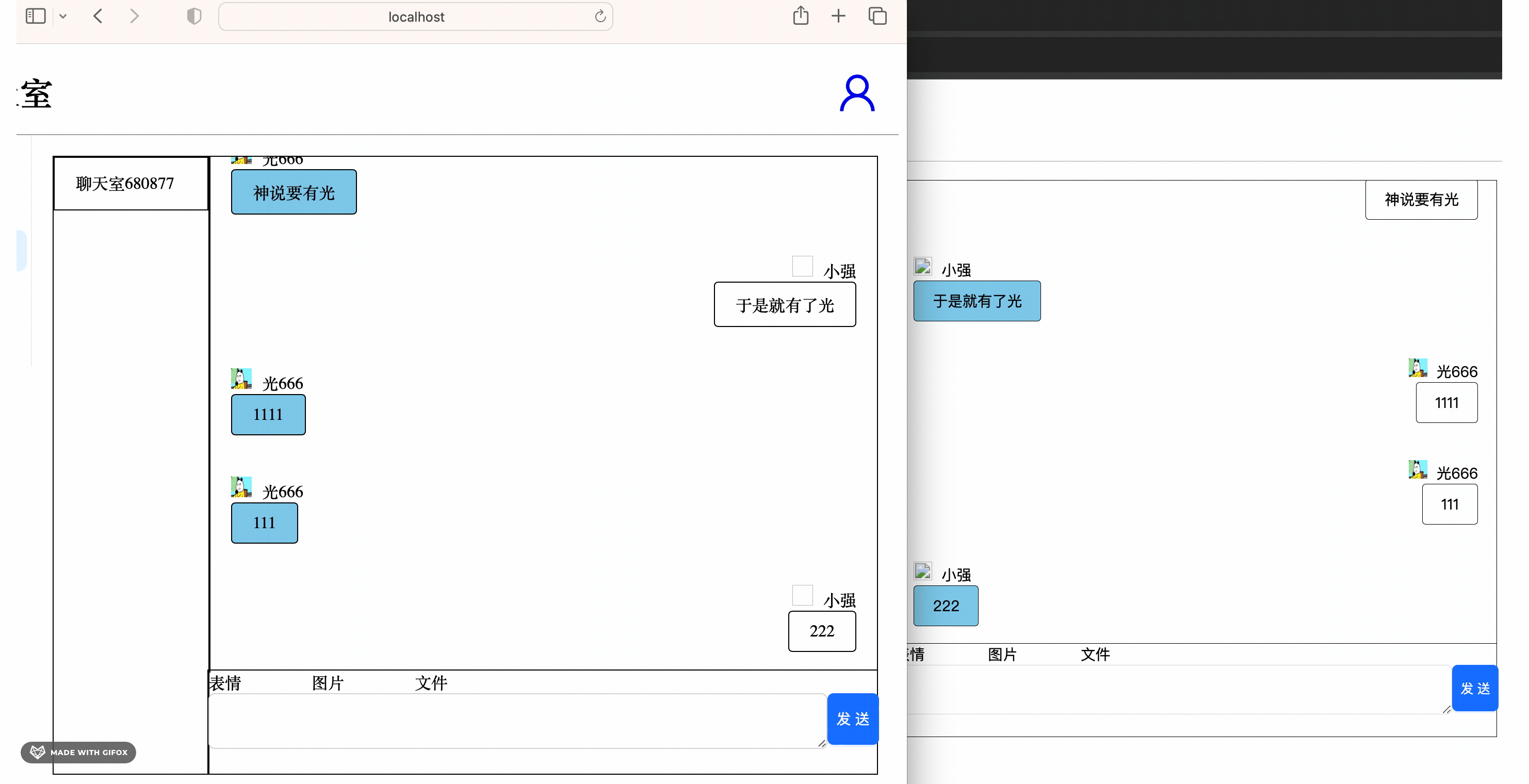Image resolution: width=1529 pixels, height=784 pixels.
Task: Expand the sidebar dropdown chevron
Action: (63, 17)
